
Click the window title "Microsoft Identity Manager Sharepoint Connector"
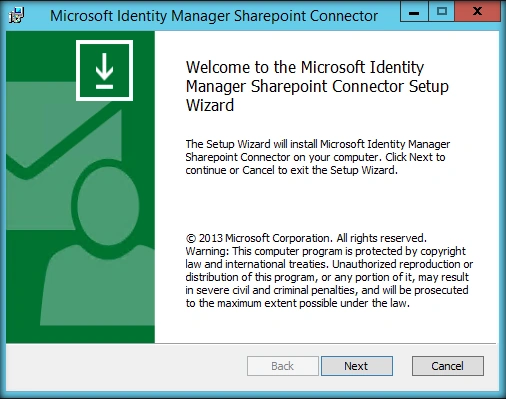point(214,16)
